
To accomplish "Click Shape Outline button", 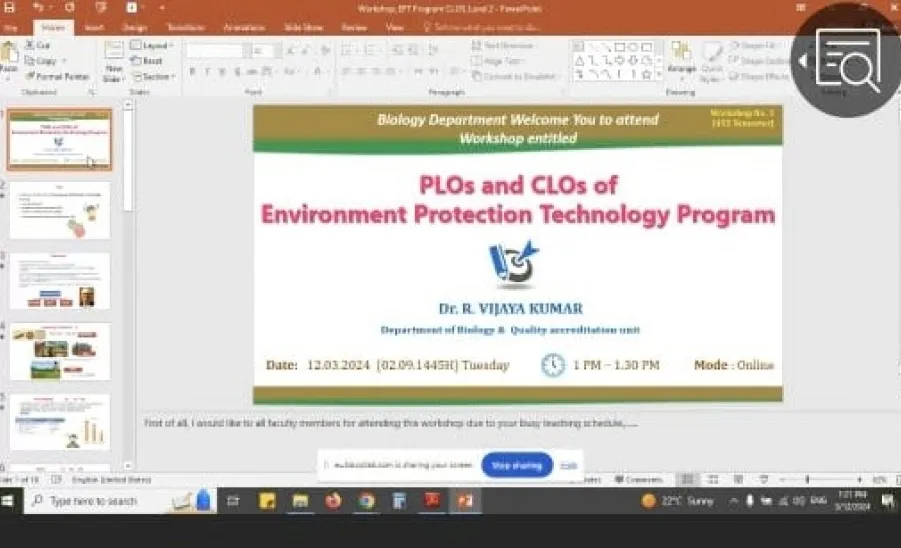I will pos(758,60).
